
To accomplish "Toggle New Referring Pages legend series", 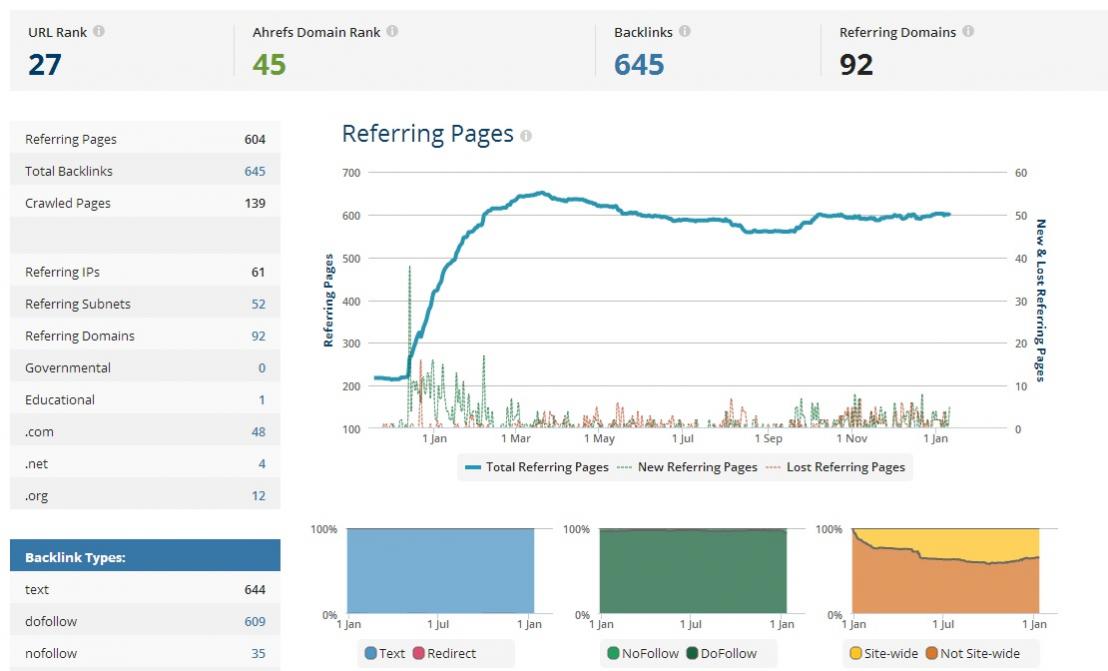I will pos(688,467).
